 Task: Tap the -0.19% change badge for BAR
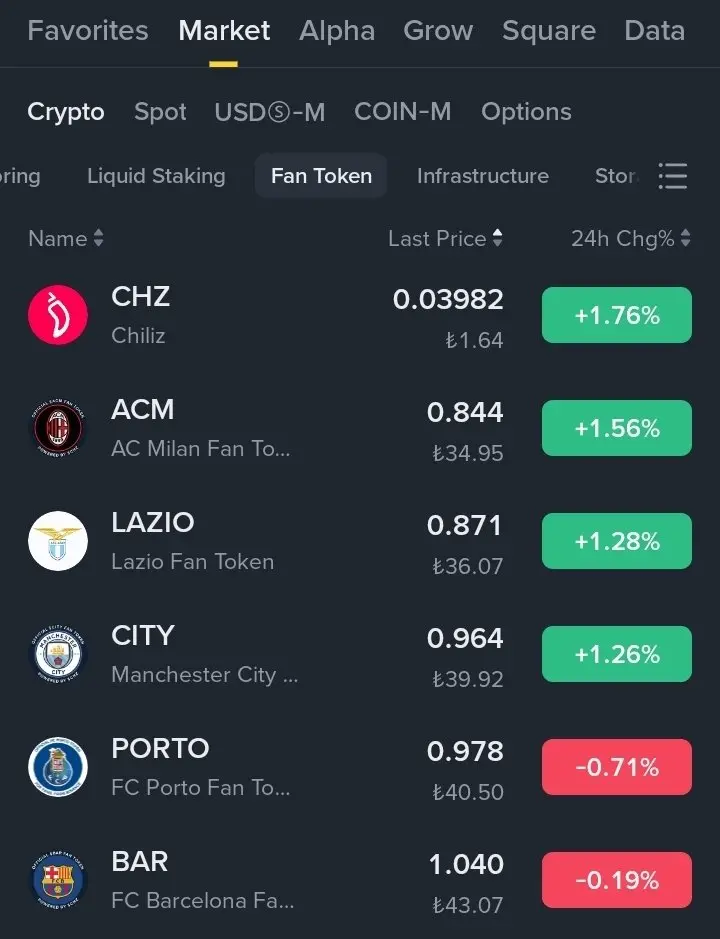tap(617, 880)
